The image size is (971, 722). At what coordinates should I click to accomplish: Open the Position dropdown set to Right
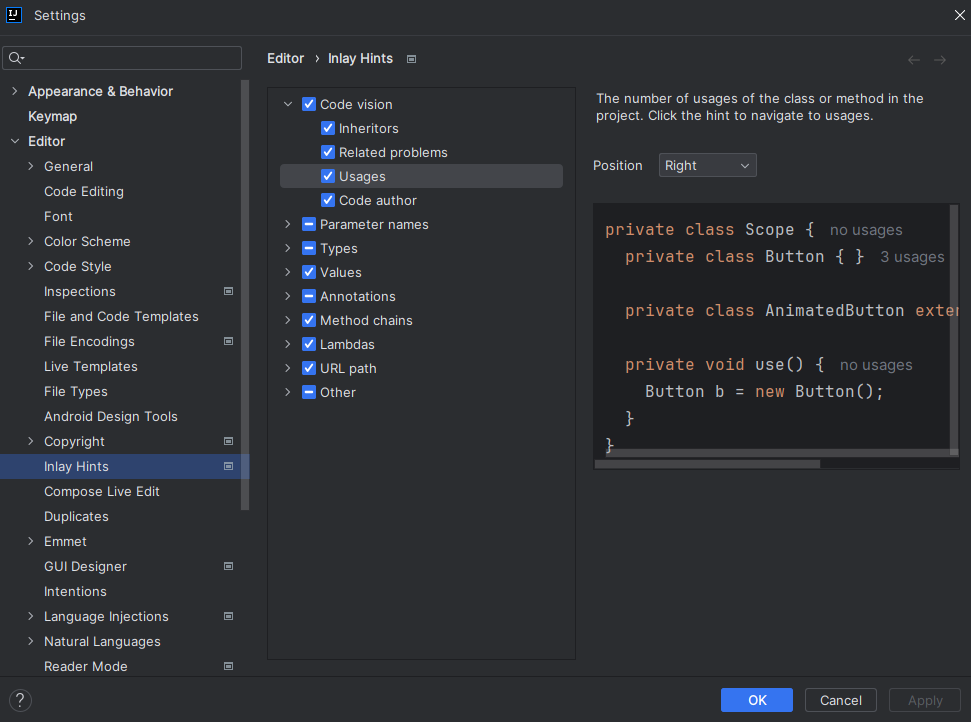coord(707,165)
